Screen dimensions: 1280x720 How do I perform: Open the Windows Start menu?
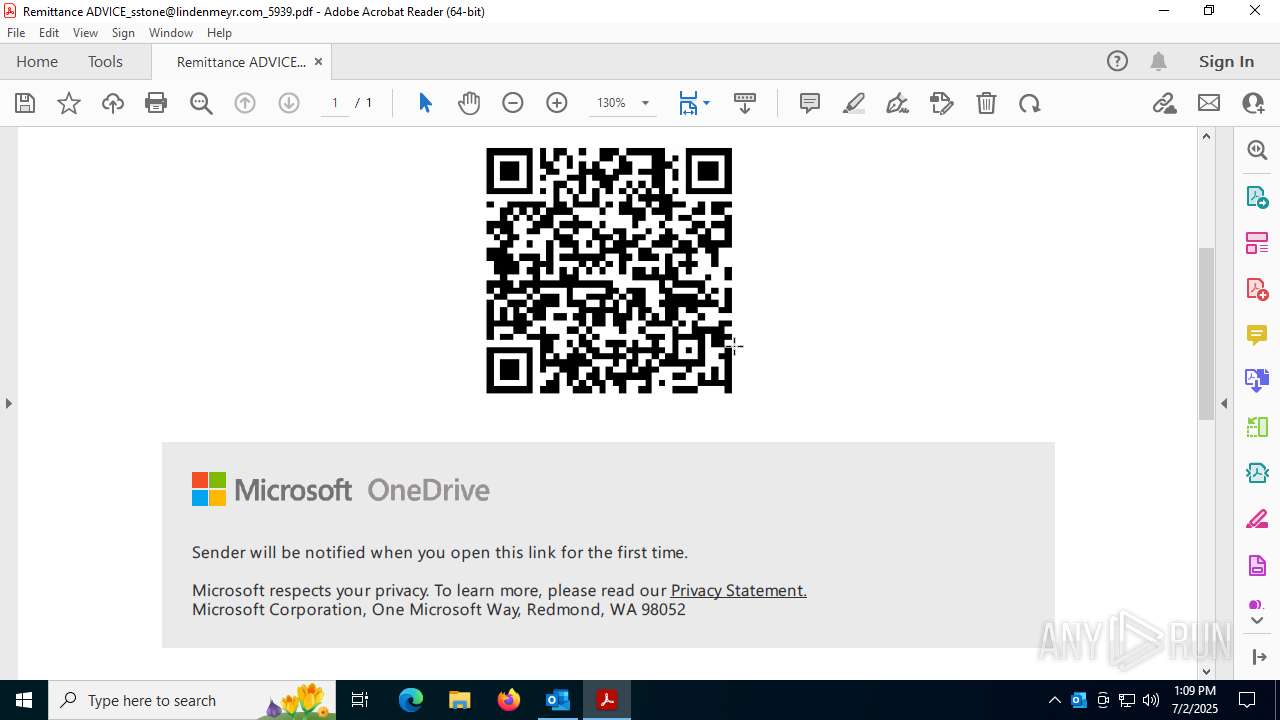pos(24,700)
